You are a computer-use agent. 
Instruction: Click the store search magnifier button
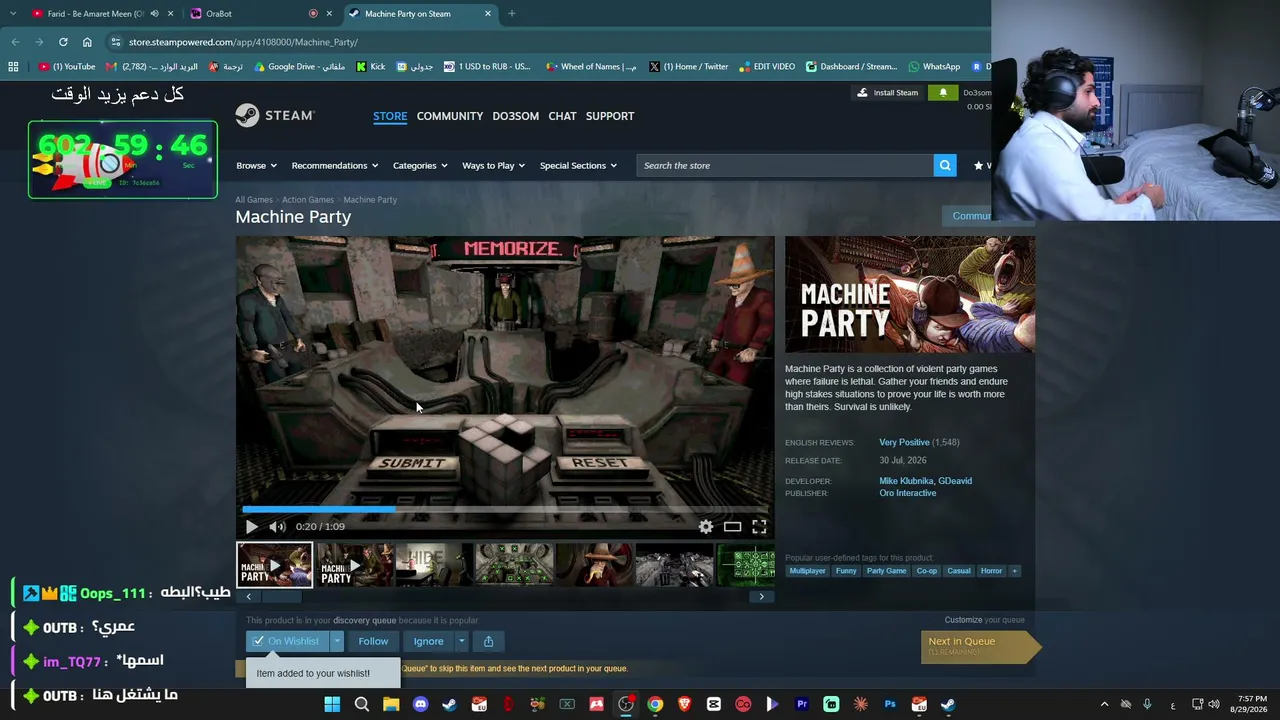[x=945, y=165]
